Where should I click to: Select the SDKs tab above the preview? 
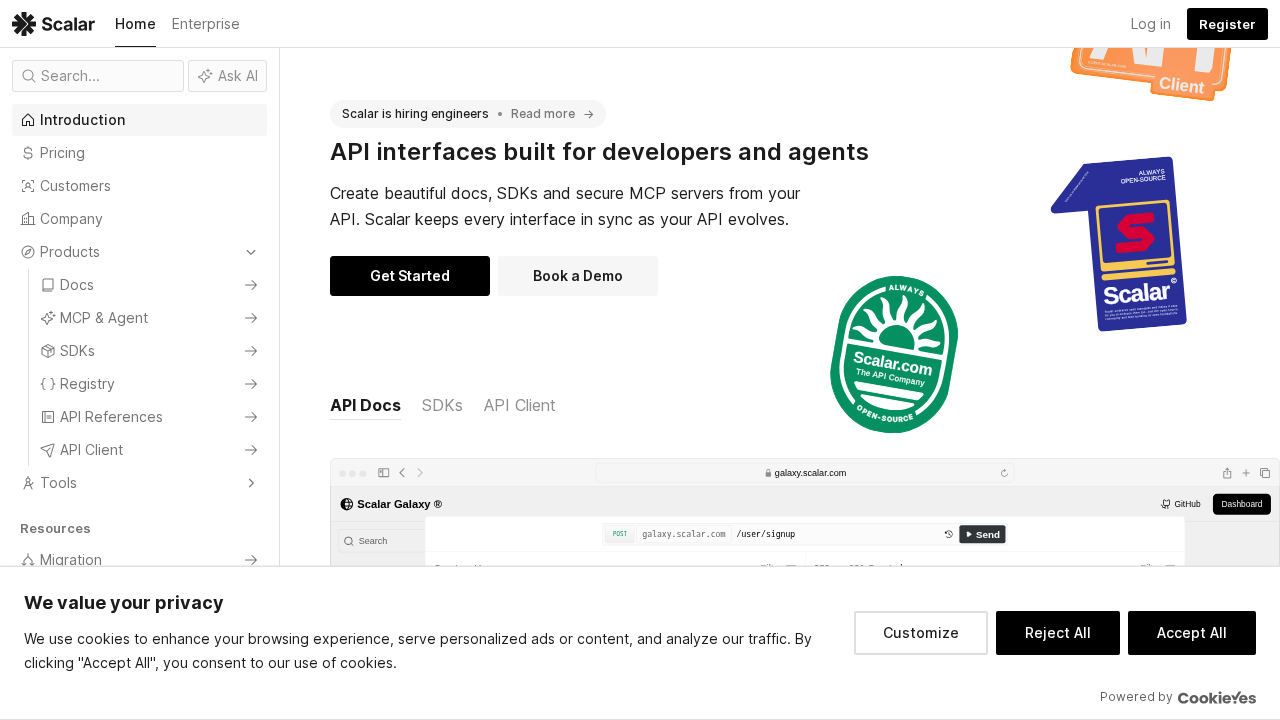pyautogui.click(x=442, y=405)
